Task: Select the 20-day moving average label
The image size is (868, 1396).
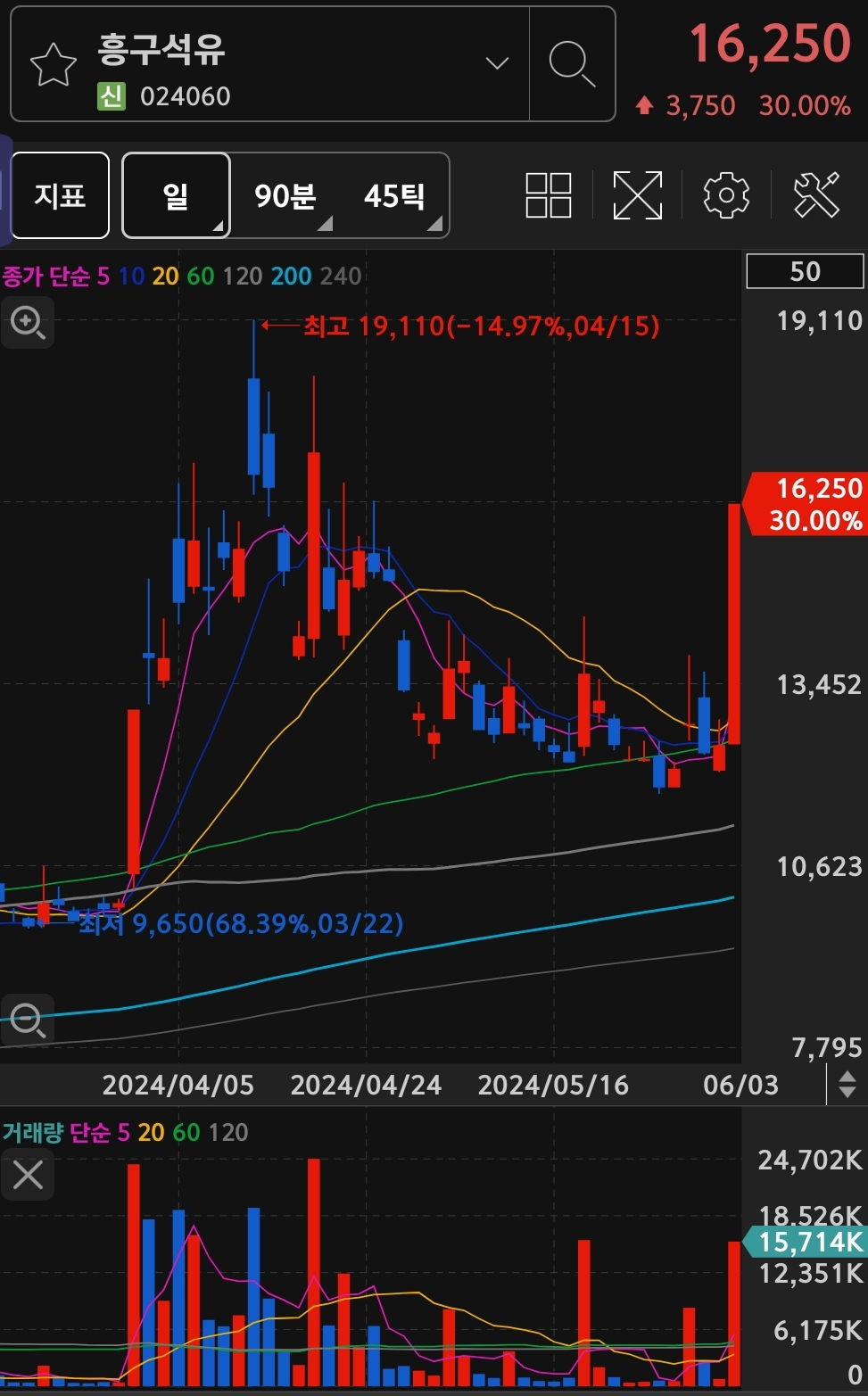Action: [x=165, y=277]
